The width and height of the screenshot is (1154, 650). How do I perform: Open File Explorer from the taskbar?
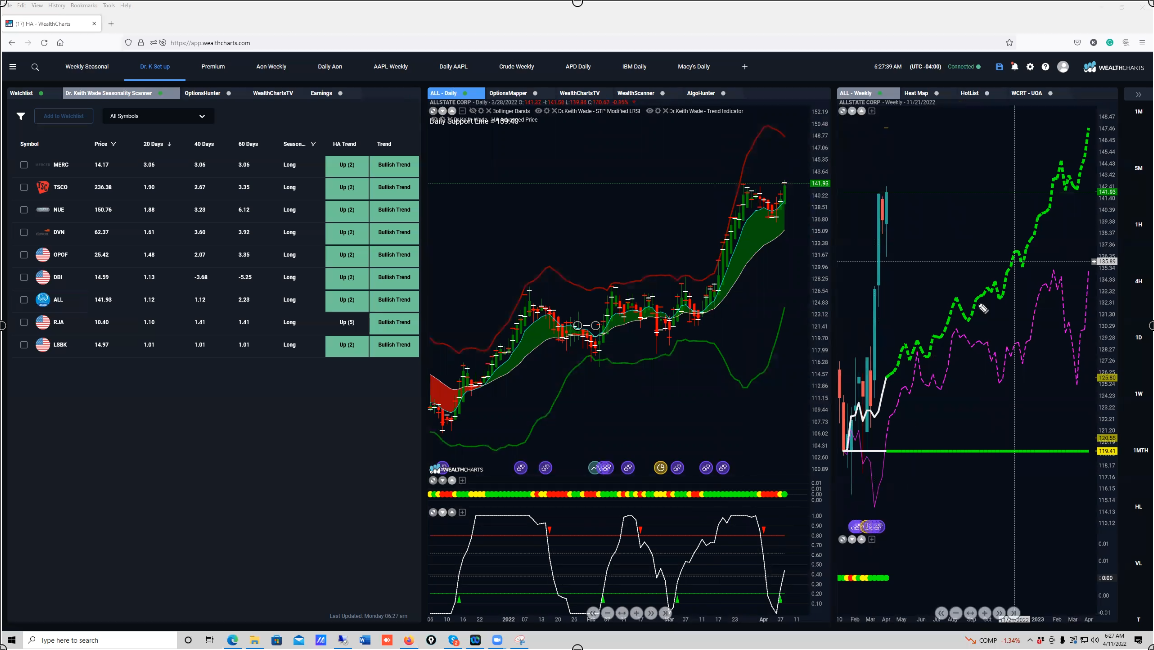point(255,640)
